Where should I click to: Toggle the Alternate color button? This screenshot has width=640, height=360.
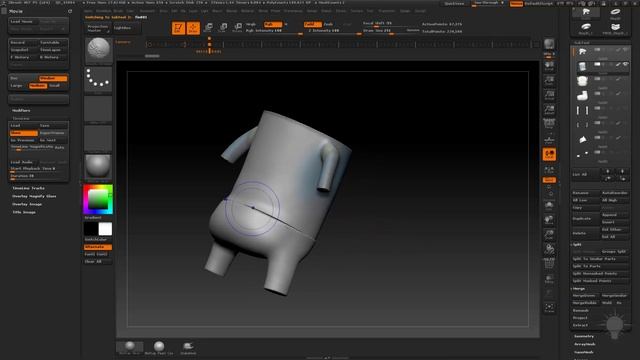98,247
